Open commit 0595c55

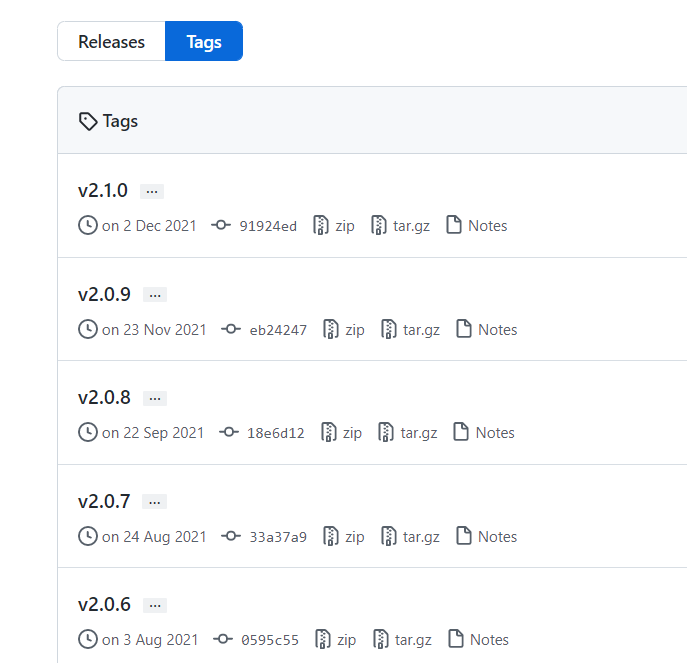click(x=270, y=640)
